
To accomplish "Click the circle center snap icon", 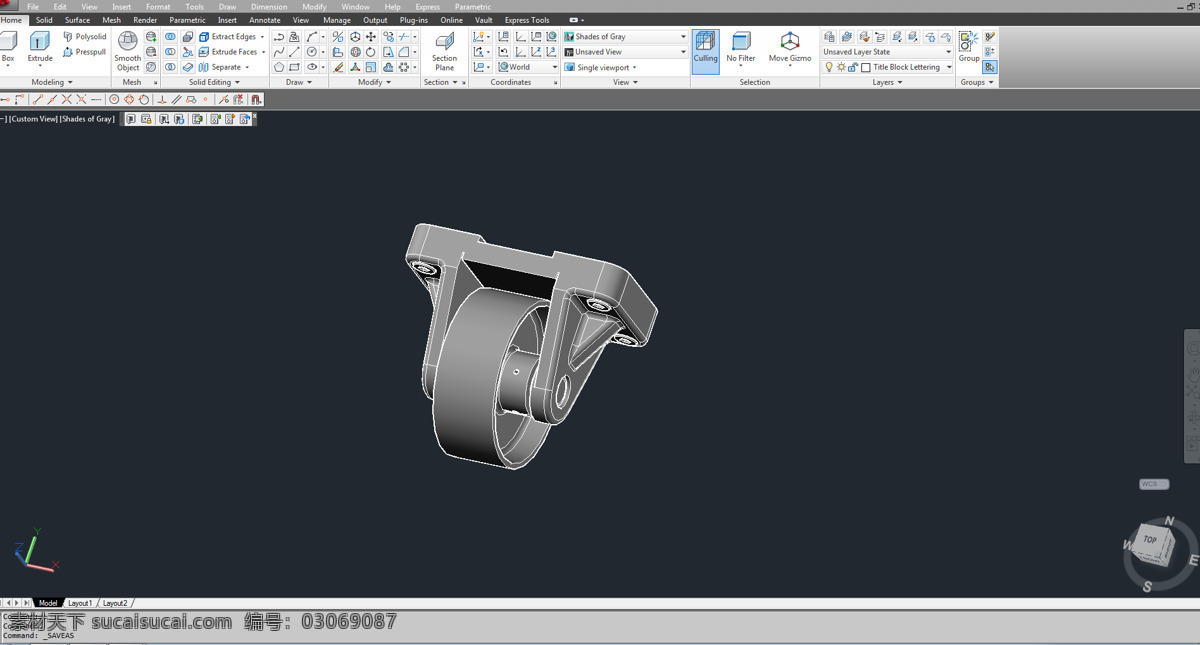I will pos(114,99).
